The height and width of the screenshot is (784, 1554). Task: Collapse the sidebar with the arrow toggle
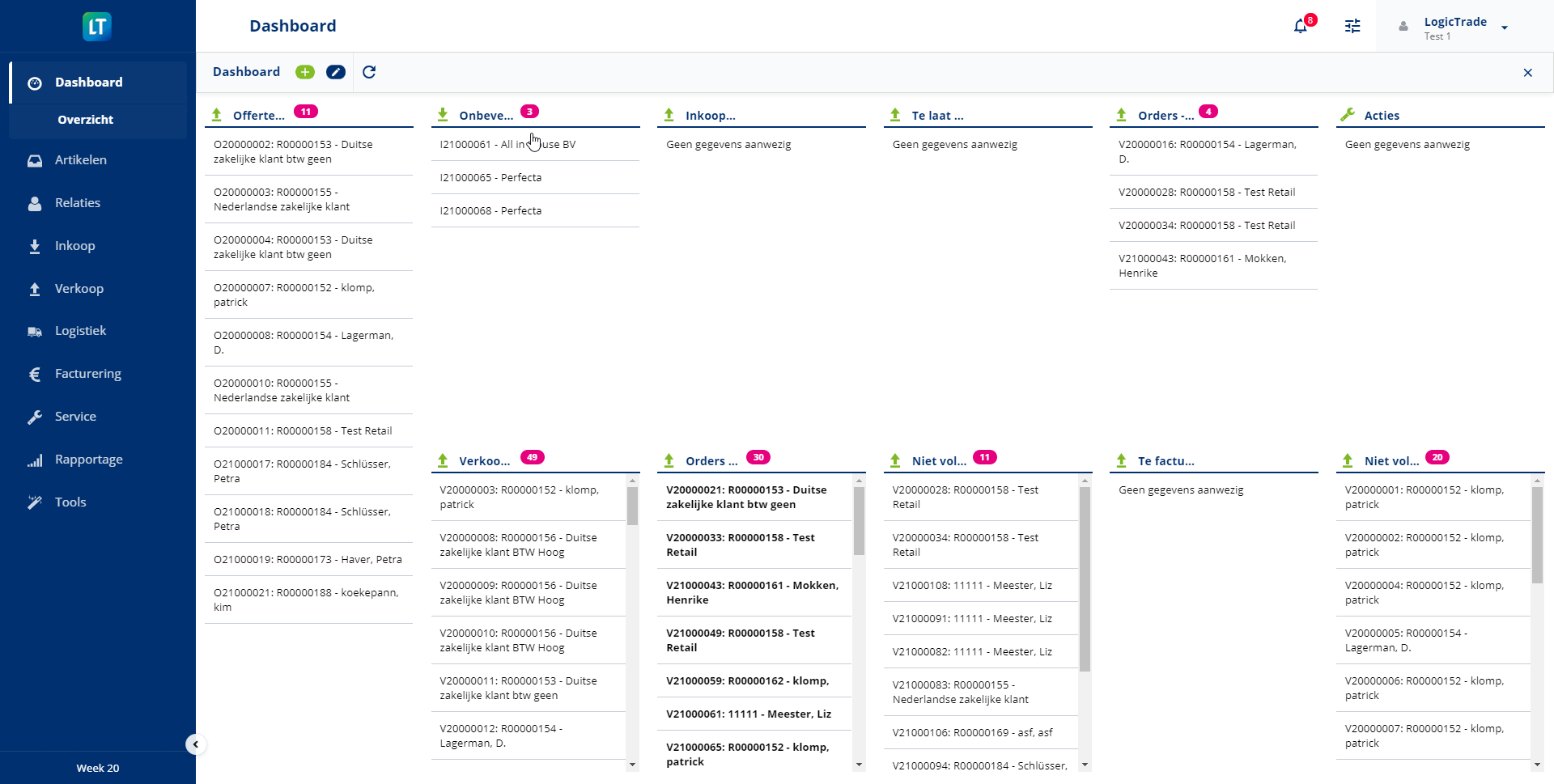[x=195, y=744]
